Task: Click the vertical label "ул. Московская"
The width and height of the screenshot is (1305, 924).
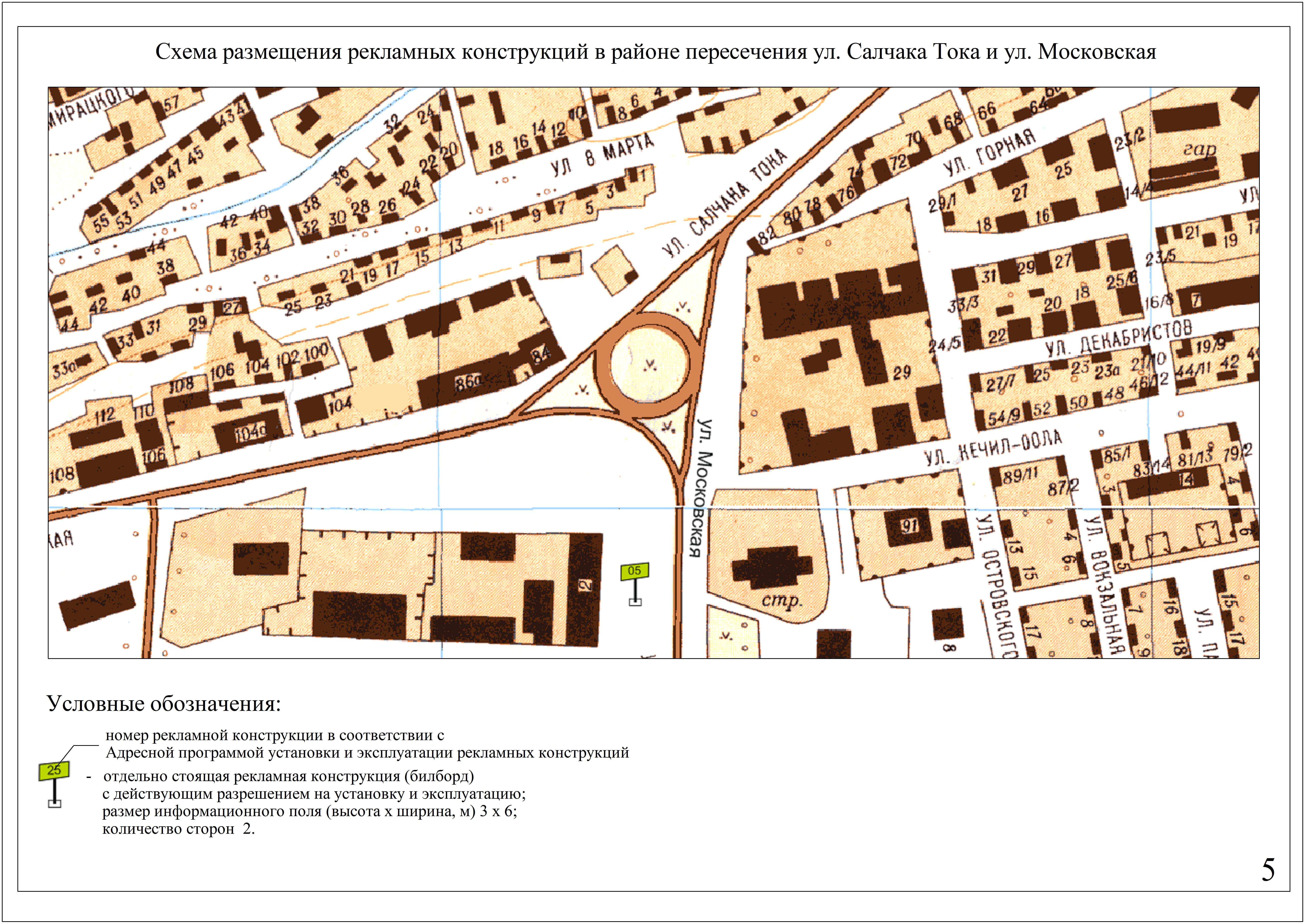Action: click(701, 489)
